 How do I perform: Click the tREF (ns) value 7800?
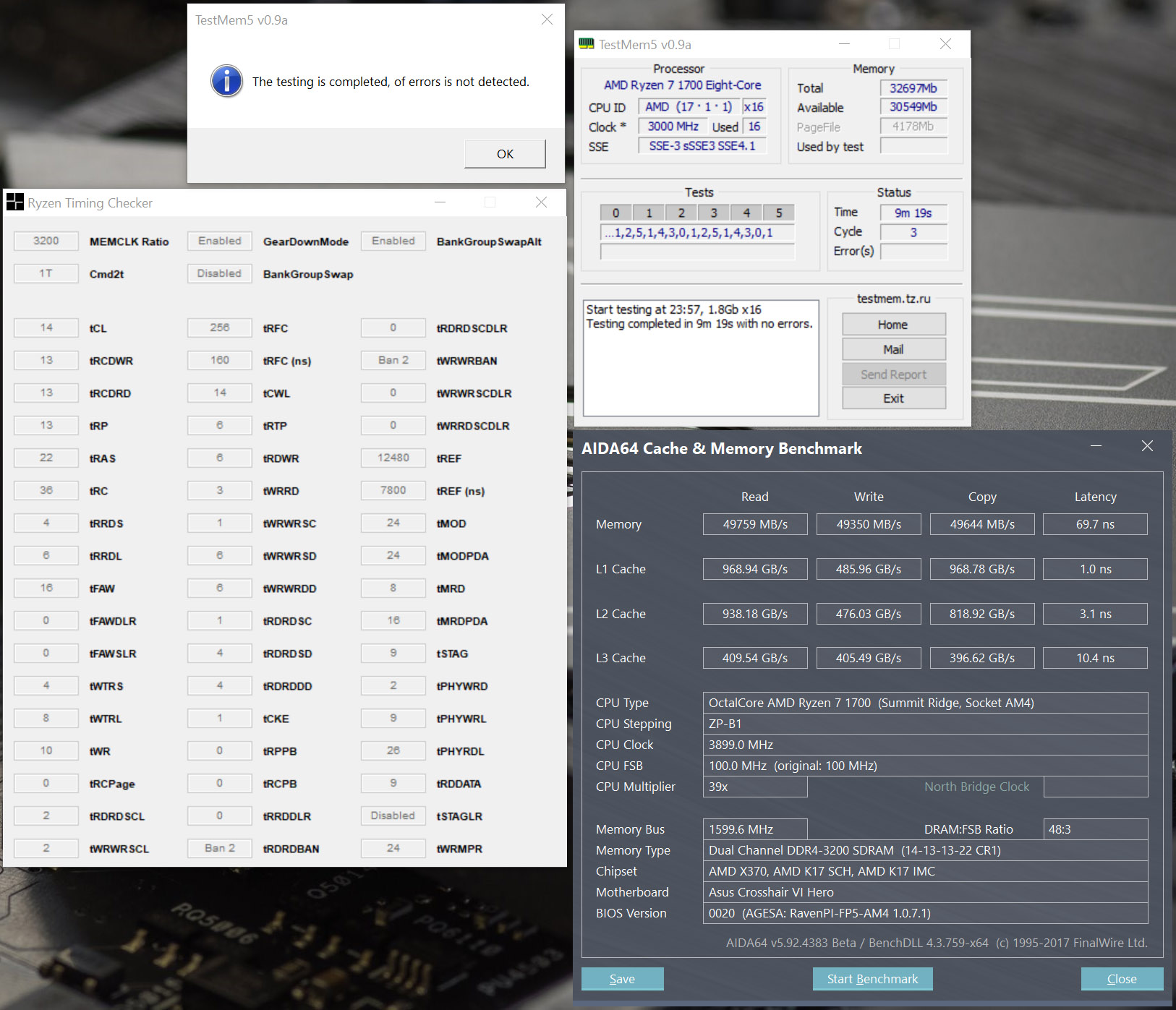coord(393,490)
